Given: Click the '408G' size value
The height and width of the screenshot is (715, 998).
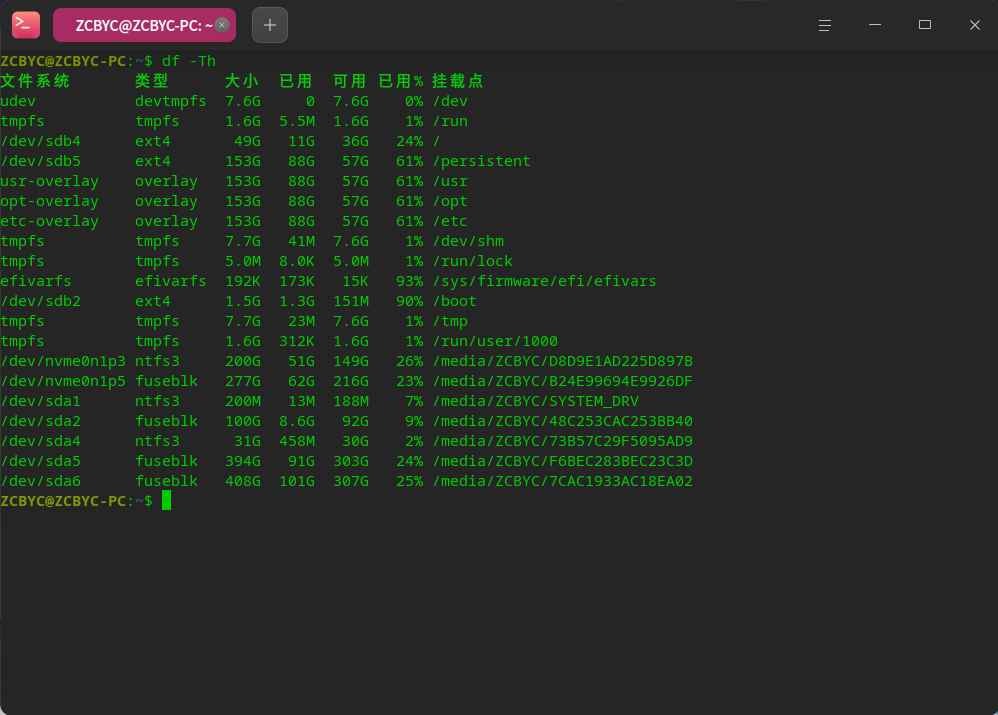Looking at the screenshot, I should click(x=243, y=481).
